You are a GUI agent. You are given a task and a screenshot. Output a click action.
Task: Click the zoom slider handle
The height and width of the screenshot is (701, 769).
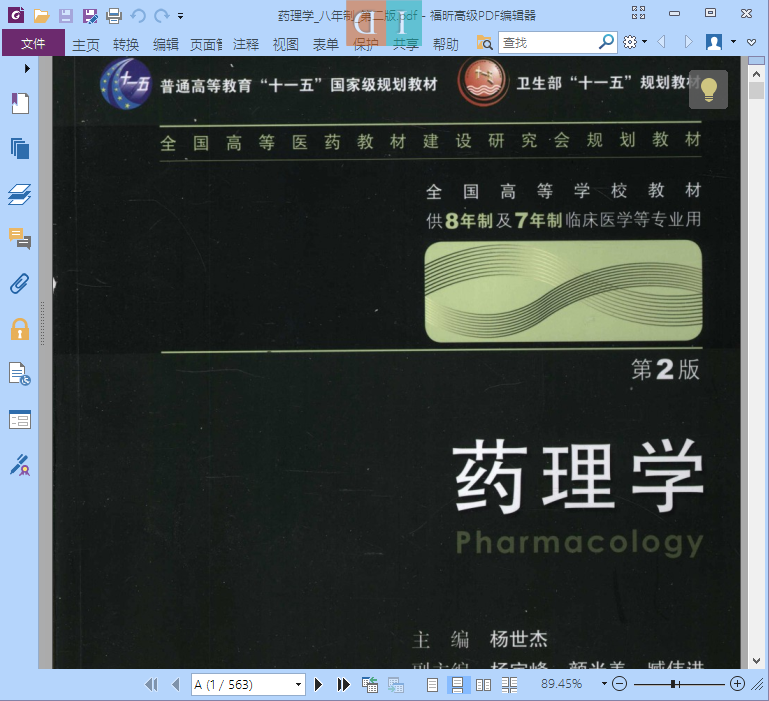pyautogui.click(x=673, y=684)
